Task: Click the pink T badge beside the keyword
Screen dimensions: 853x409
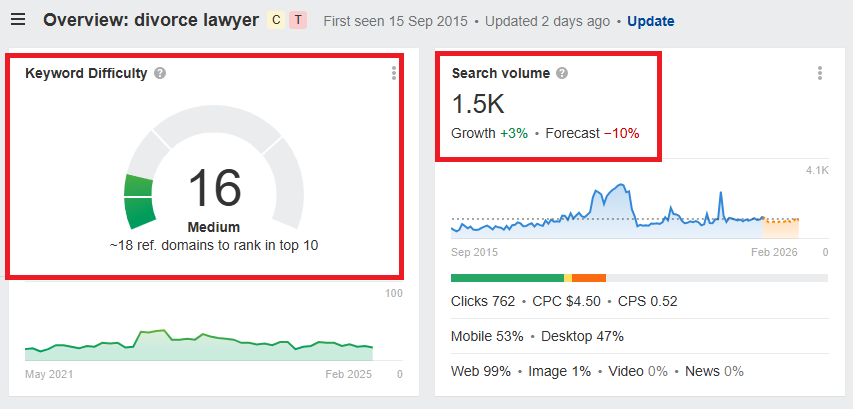Action: (297, 20)
